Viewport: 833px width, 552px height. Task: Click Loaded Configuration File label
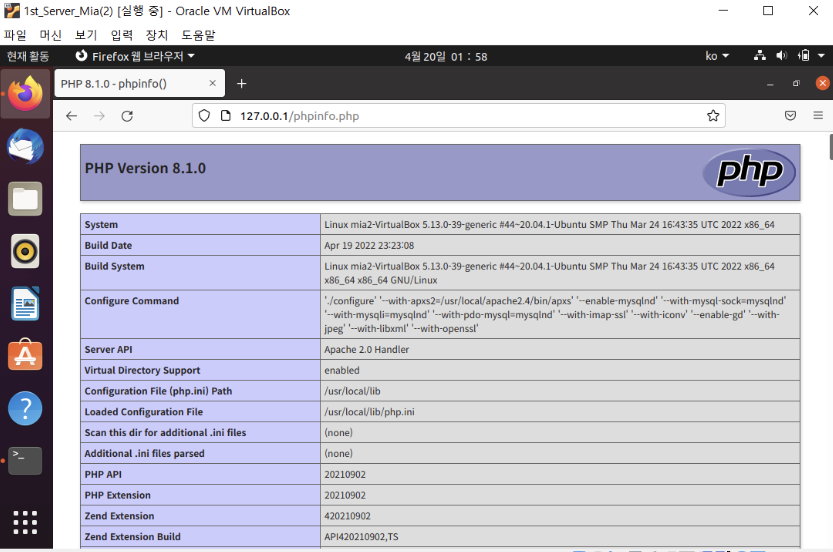point(143,412)
